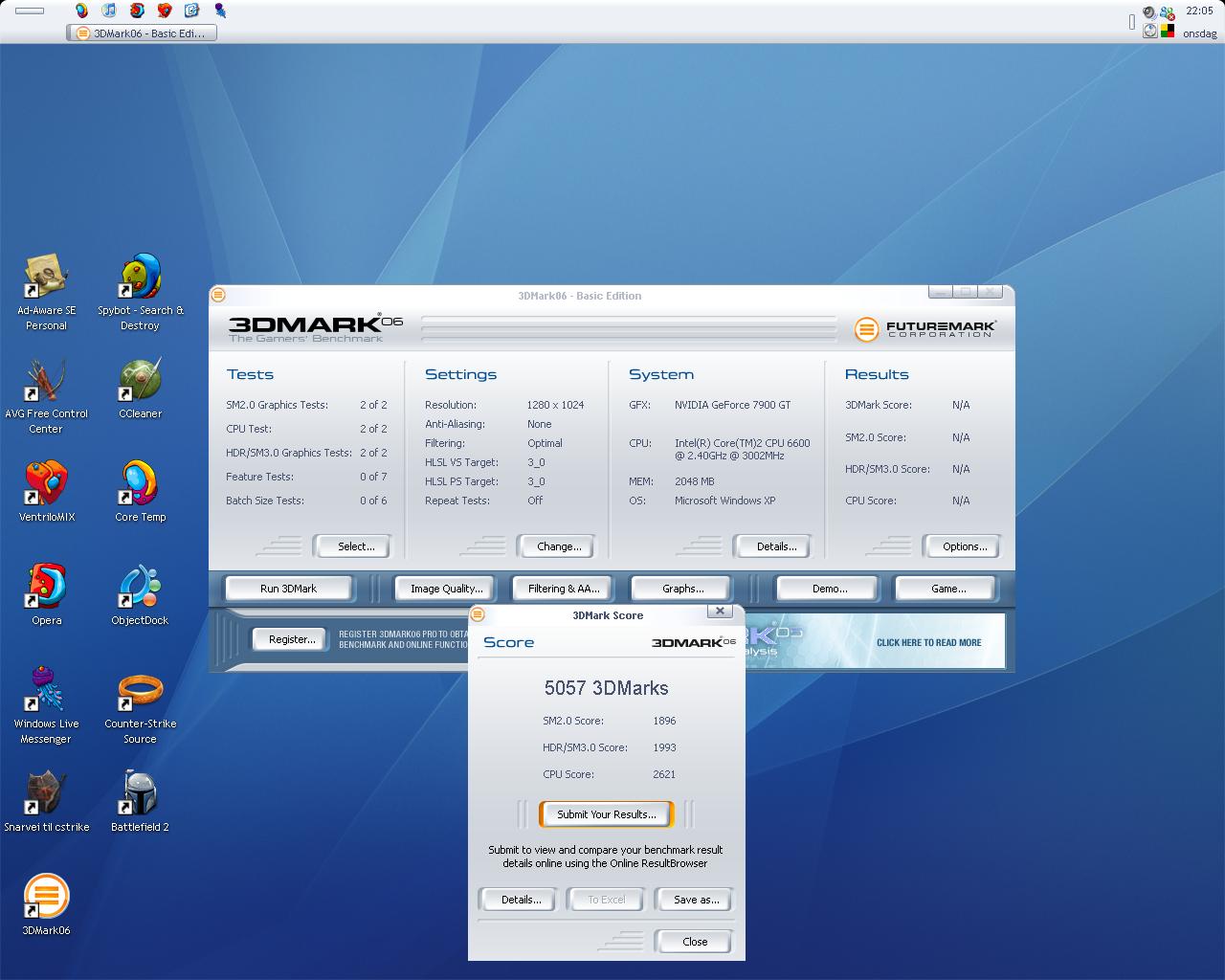
Task: Open Spybot - Search & Destroy shortcut
Action: pyautogui.click(x=140, y=292)
